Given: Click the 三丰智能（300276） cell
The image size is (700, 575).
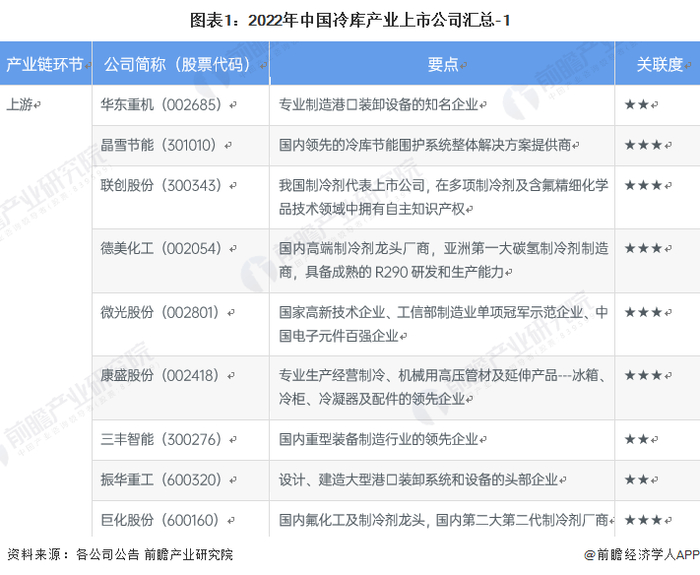Looking at the screenshot, I should click(x=181, y=440).
